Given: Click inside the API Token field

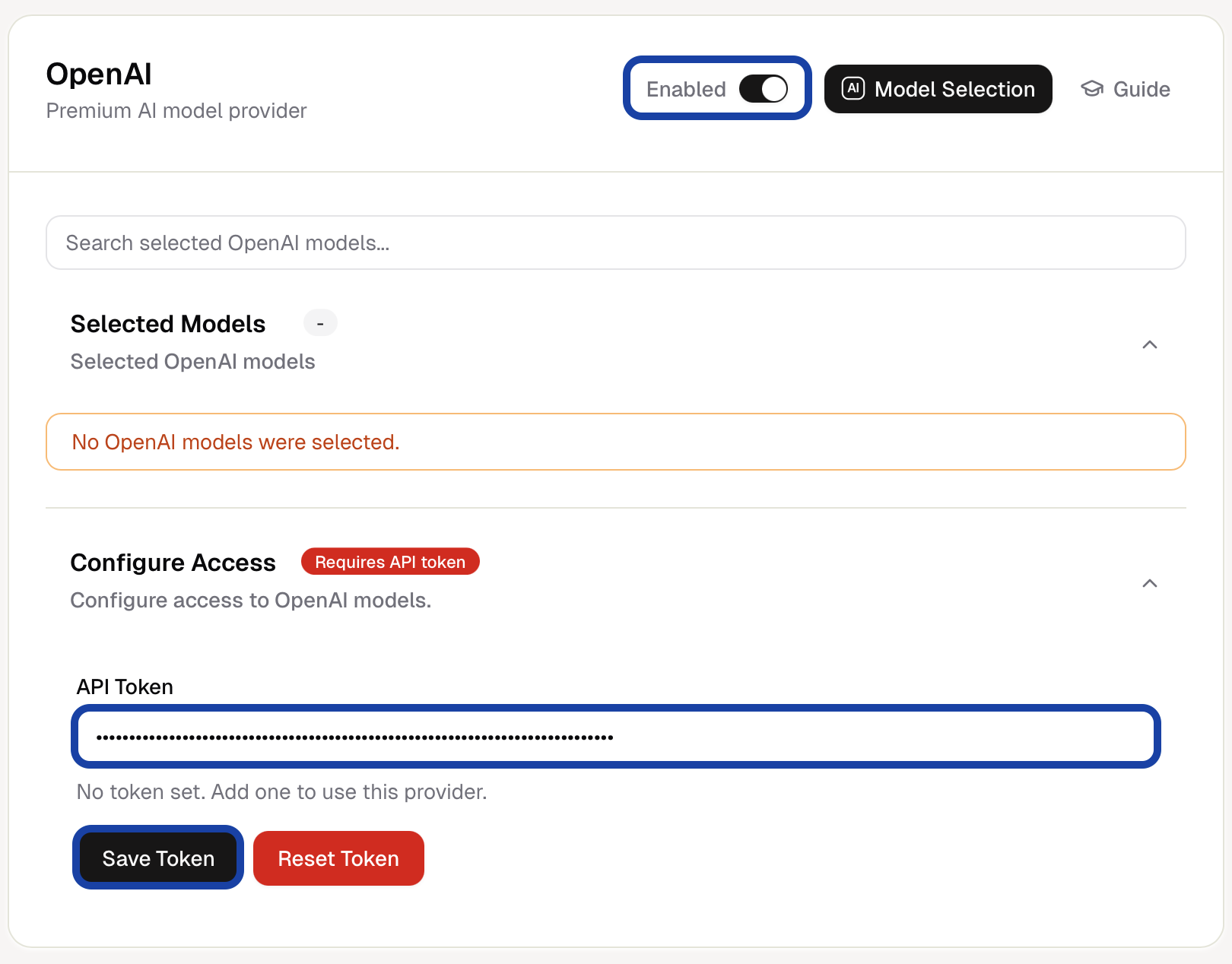Looking at the screenshot, I should [x=615, y=737].
